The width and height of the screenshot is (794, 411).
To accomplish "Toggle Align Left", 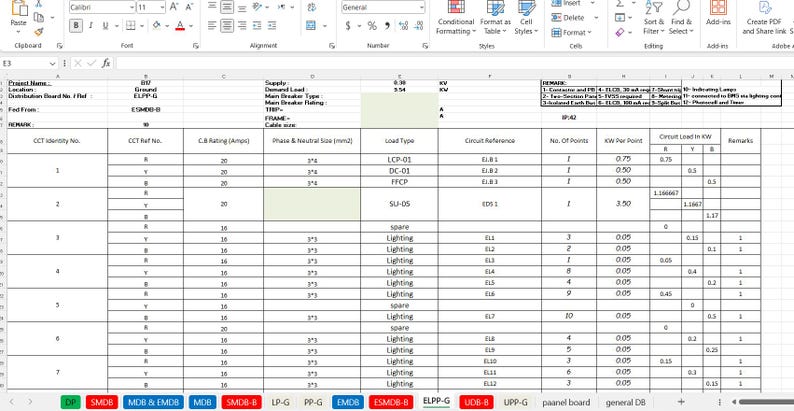I will click(212, 25).
